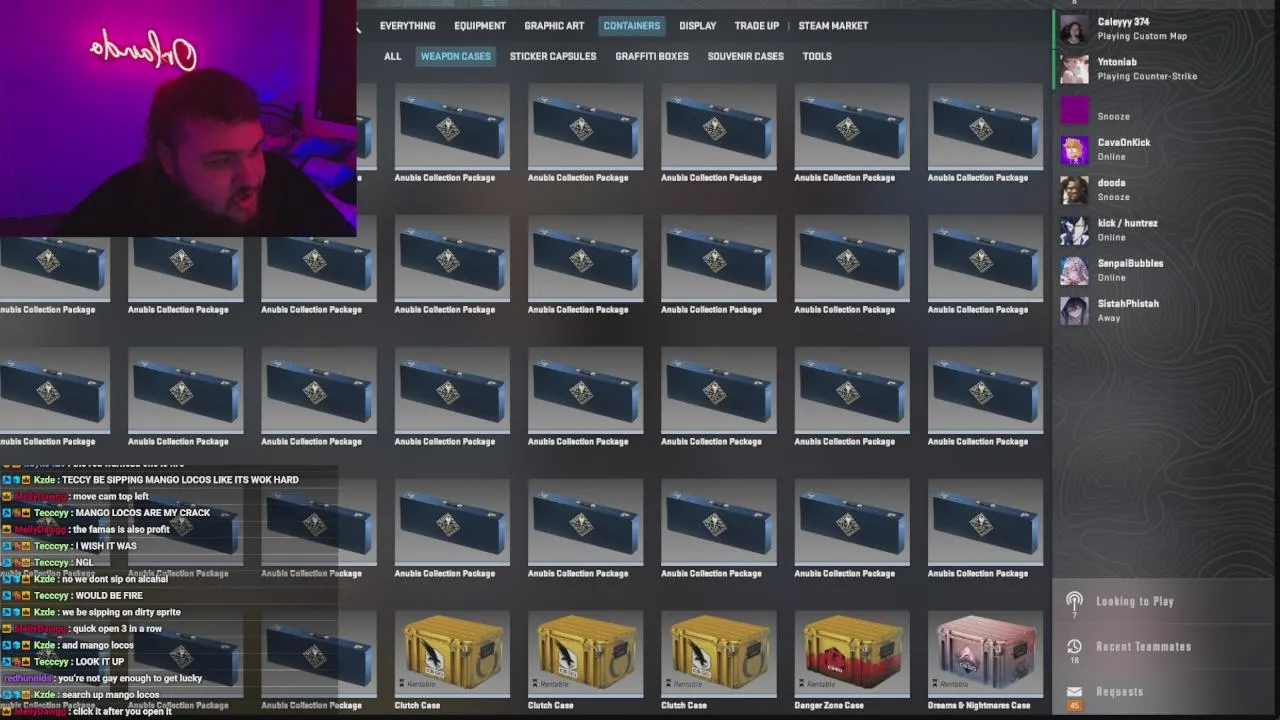Click chat message 'move cam top left'
Viewport: 1280px width, 720px height.
[x=111, y=496]
